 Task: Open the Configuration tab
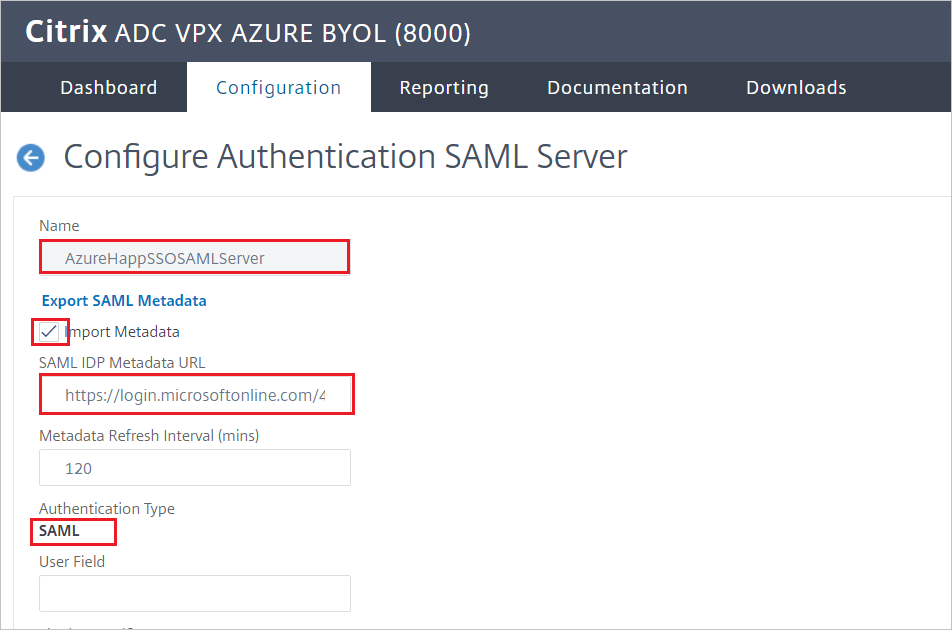278,87
